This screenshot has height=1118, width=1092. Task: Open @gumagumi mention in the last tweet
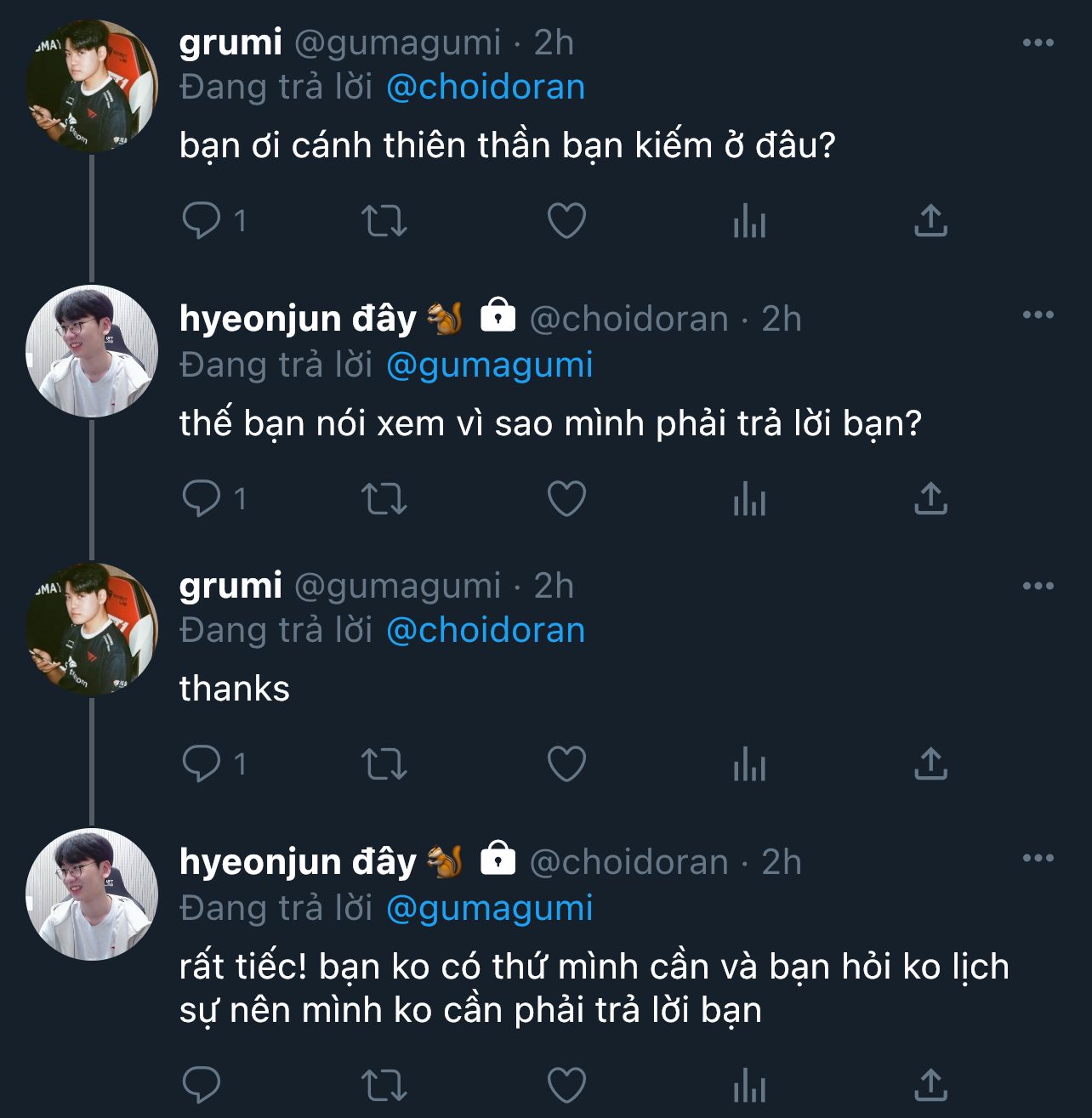[x=489, y=908]
